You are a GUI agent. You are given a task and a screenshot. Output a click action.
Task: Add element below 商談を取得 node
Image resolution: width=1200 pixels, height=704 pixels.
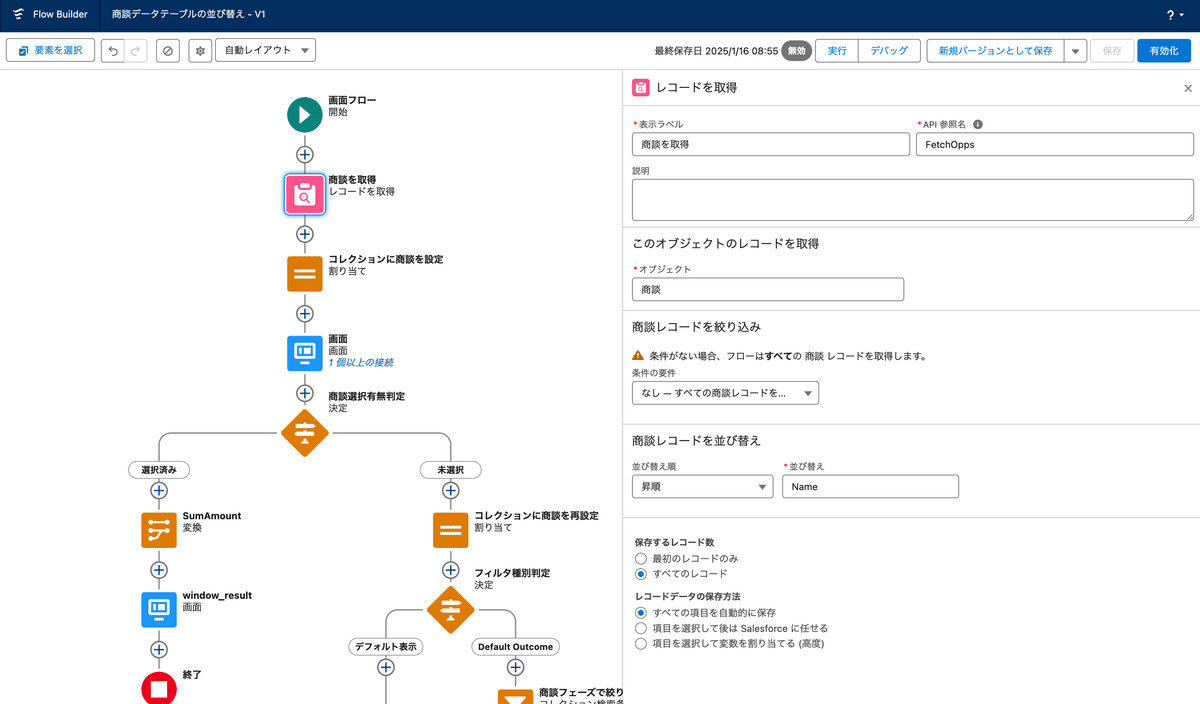pos(305,234)
